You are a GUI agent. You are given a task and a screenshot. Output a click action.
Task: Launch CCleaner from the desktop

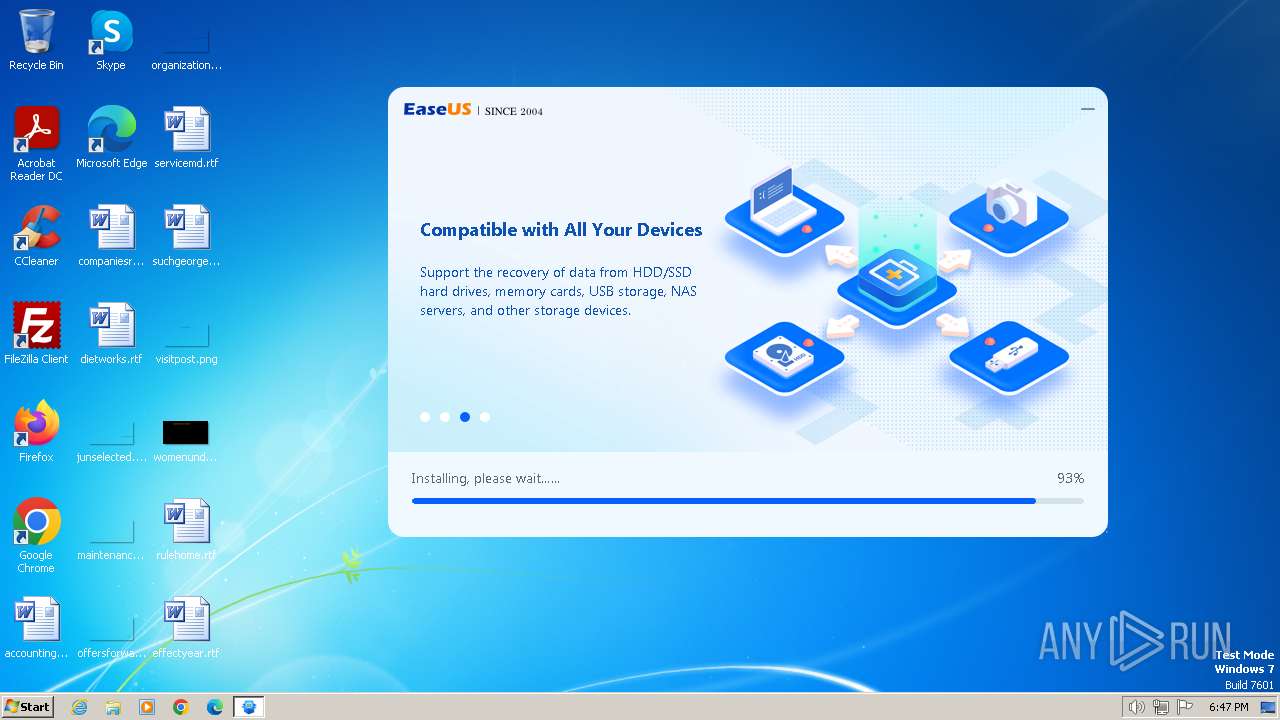[x=36, y=236]
